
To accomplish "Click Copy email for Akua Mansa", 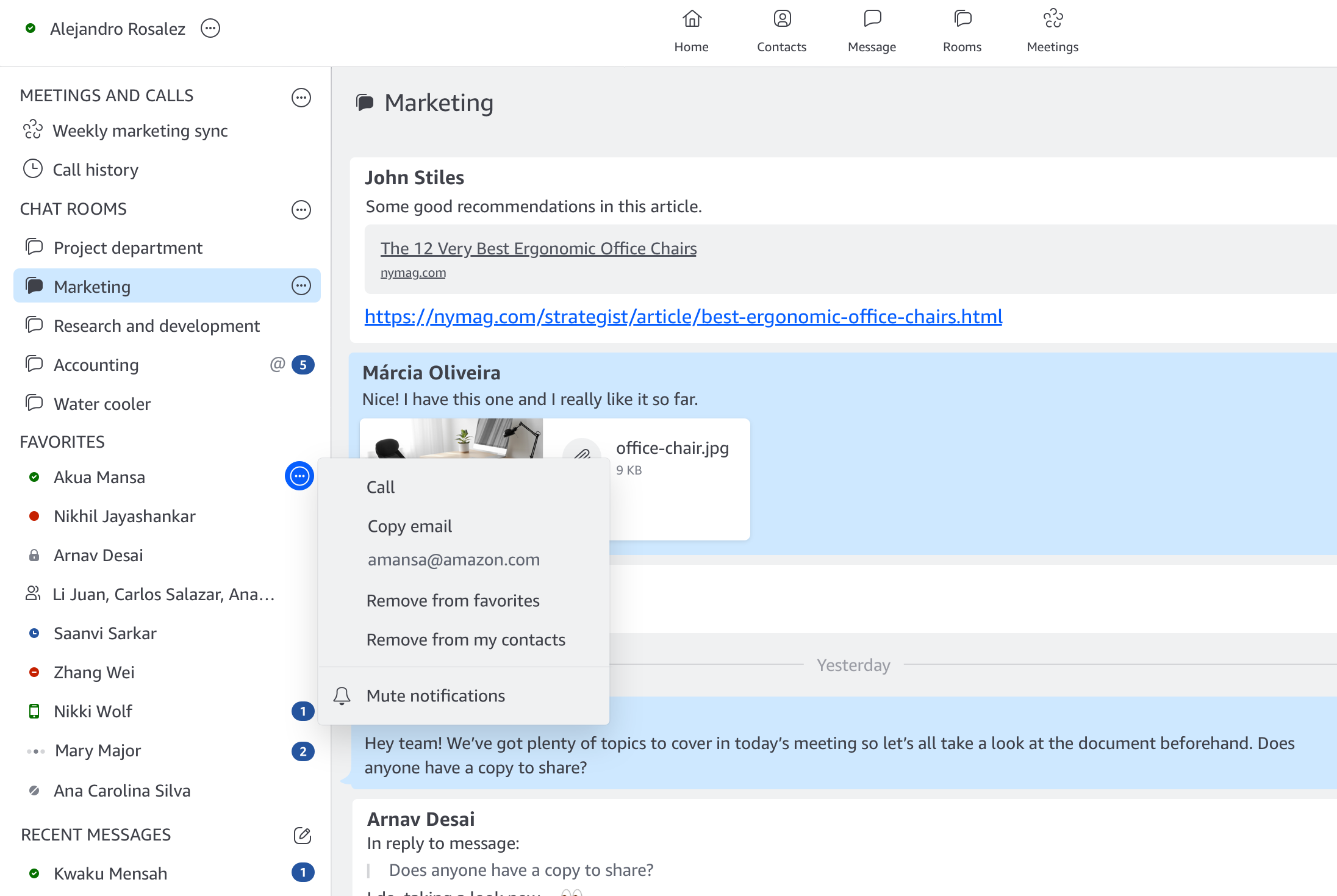I will [409, 526].
